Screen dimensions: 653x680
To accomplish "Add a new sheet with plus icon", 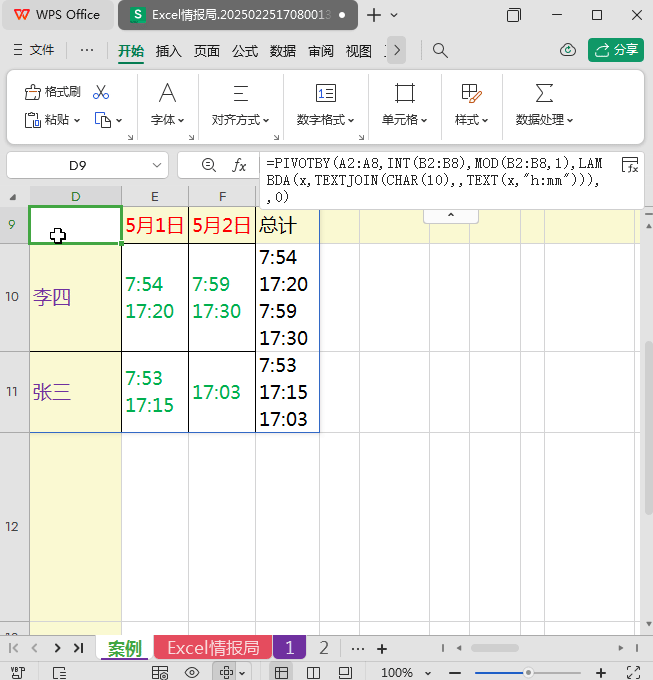I will tap(381, 648).
